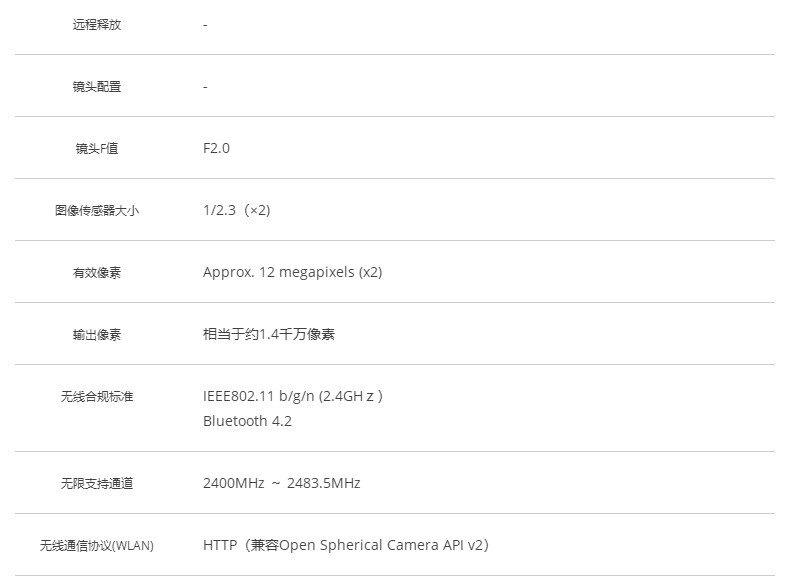
Task: Select the 镜头配置 label text
Action: (97, 87)
